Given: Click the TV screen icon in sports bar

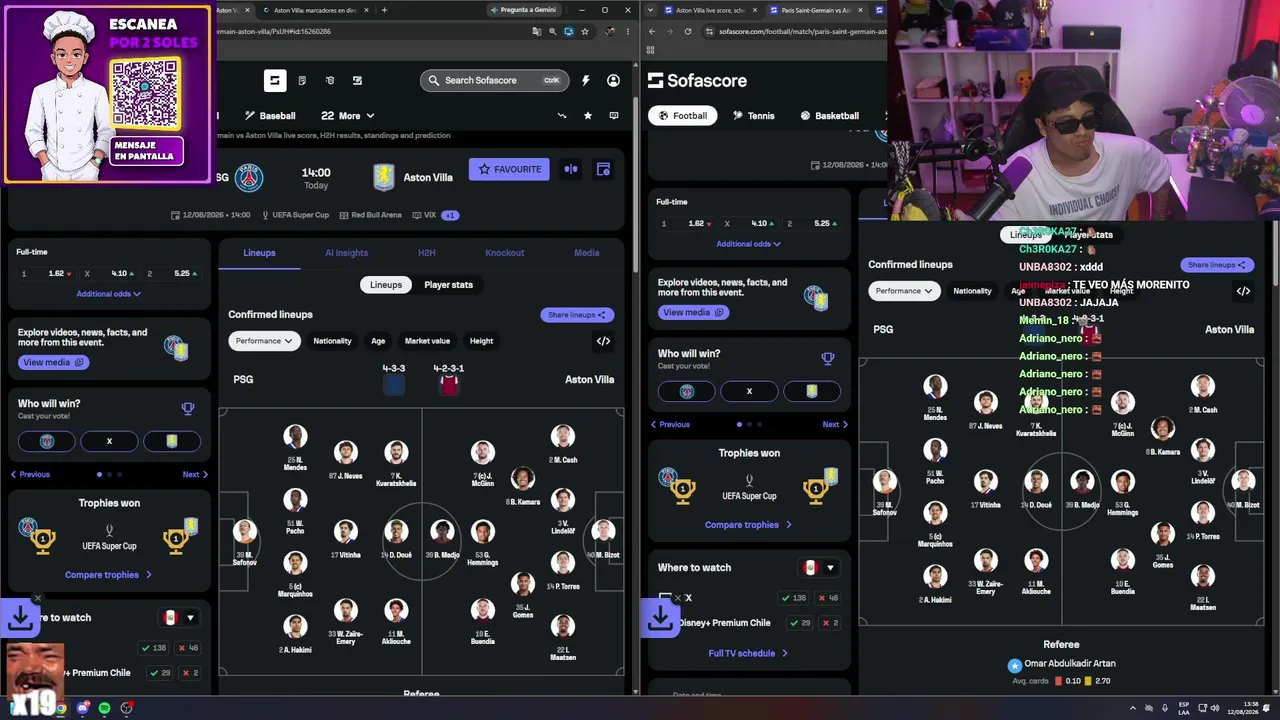Looking at the screenshot, I should 613,116.
